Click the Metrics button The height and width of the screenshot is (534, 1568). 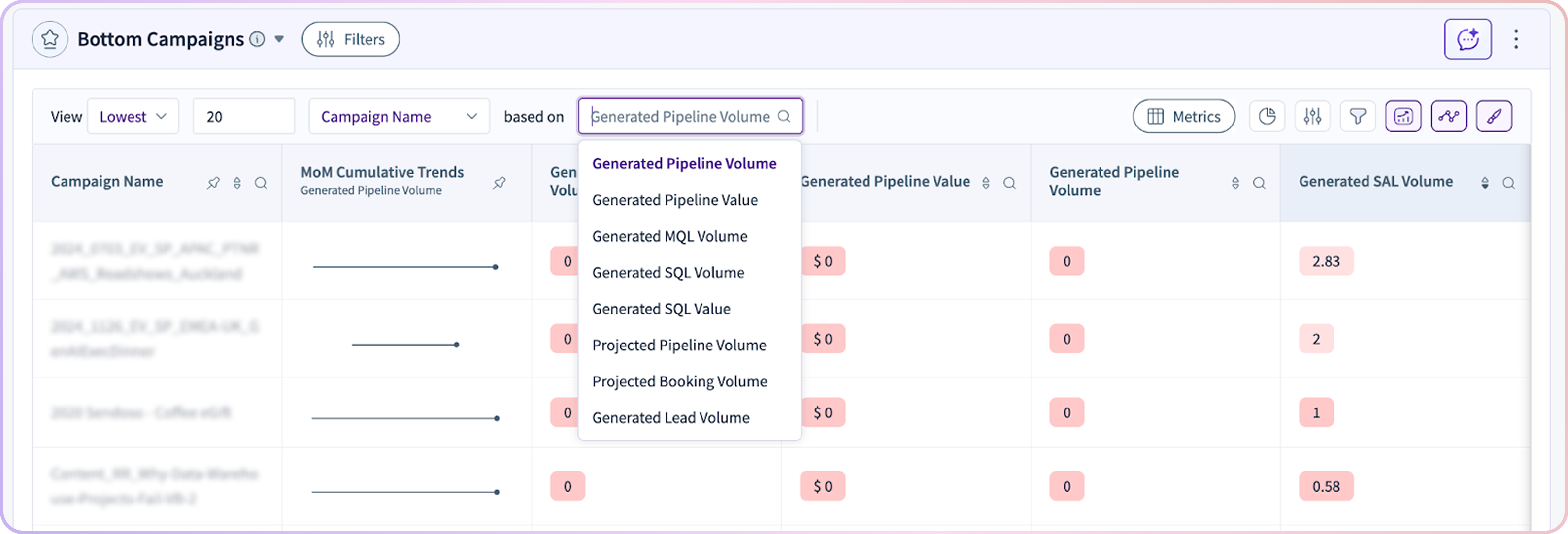click(x=1183, y=116)
